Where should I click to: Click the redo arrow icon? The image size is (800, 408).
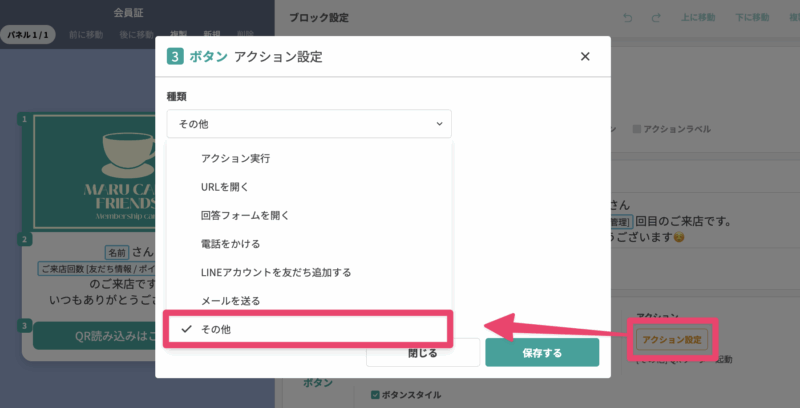[656, 18]
